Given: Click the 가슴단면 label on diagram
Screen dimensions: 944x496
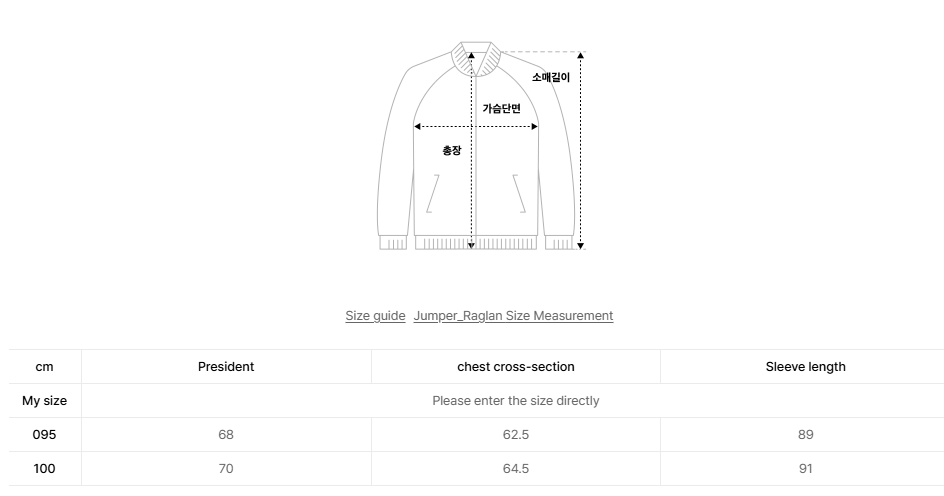Looking at the screenshot, I should (501, 109).
